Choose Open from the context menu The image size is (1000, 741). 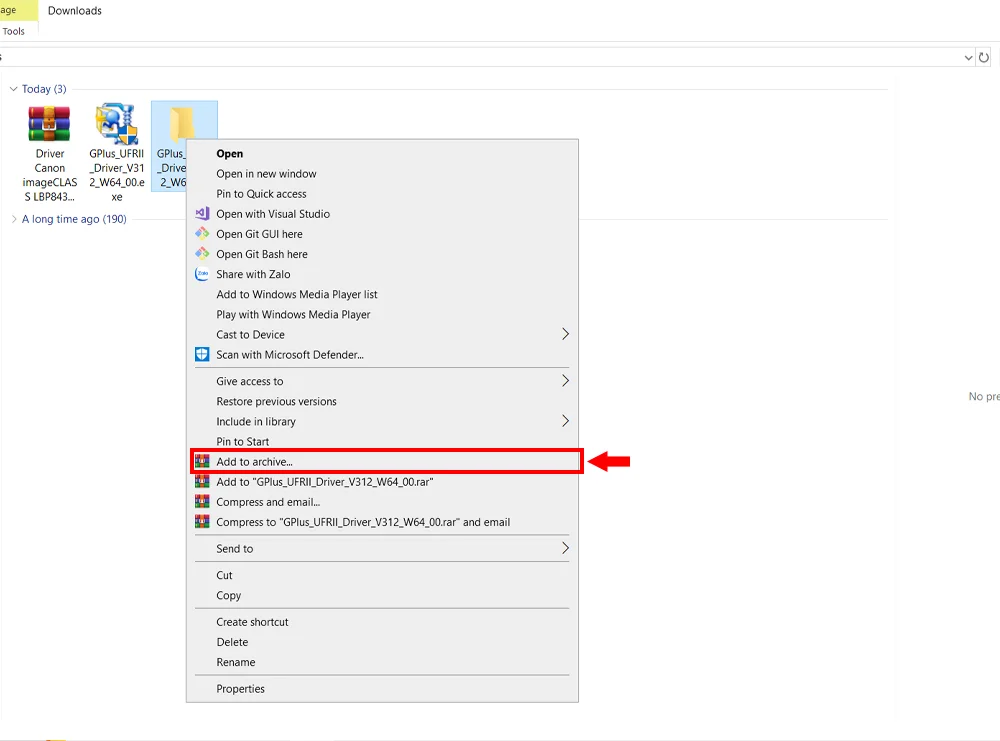[x=382, y=154]
